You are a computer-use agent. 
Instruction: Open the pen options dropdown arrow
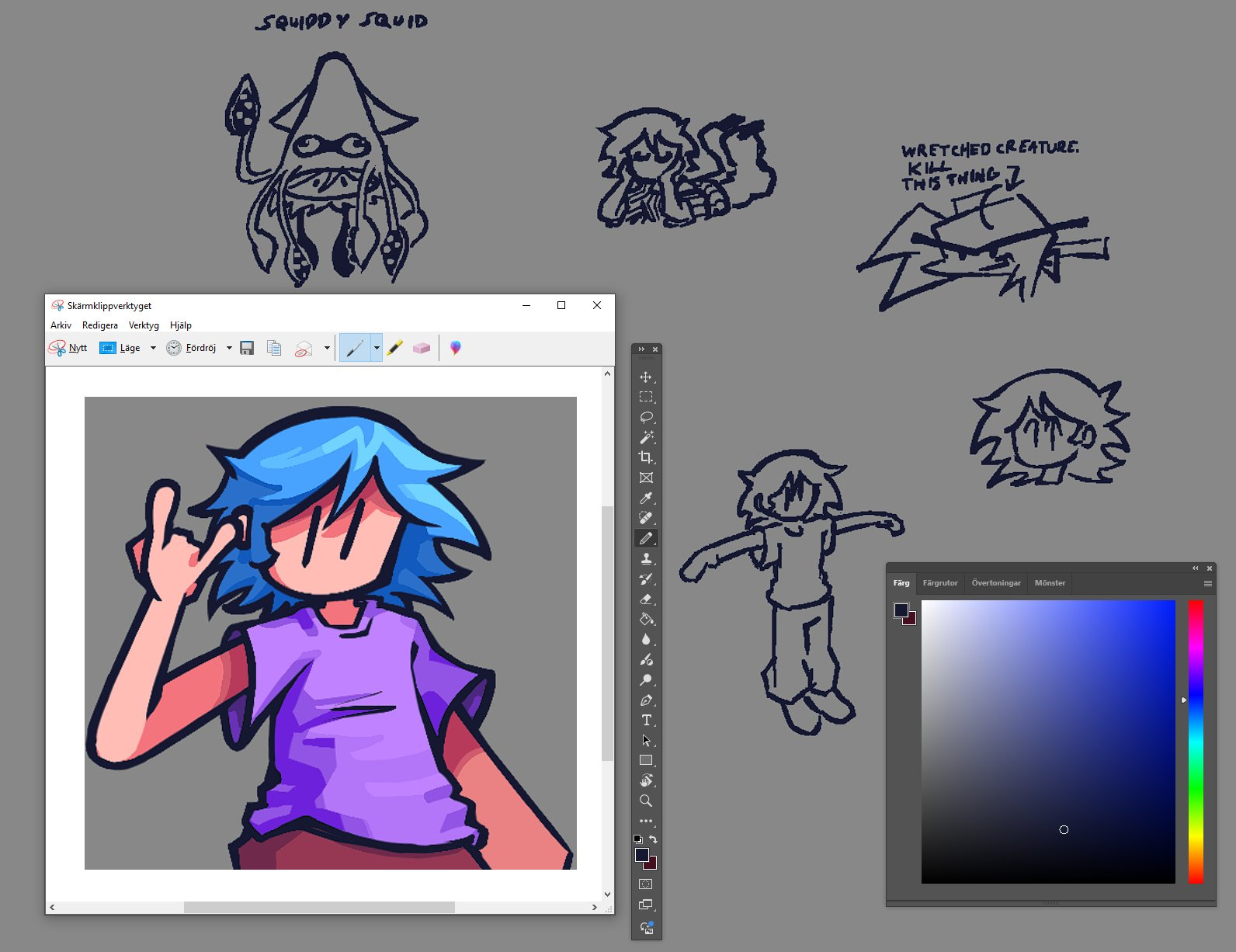click(x=377, y=348)
